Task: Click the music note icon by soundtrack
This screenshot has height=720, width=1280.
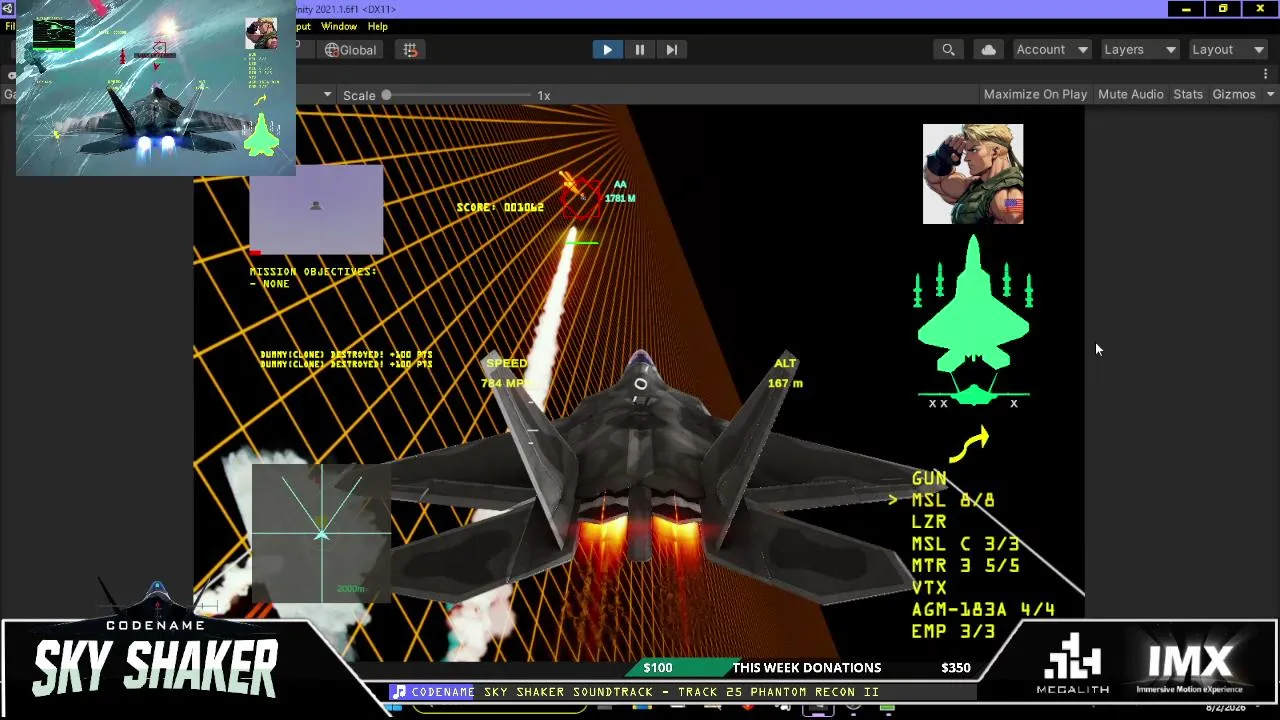Action: tap(399, 692)
